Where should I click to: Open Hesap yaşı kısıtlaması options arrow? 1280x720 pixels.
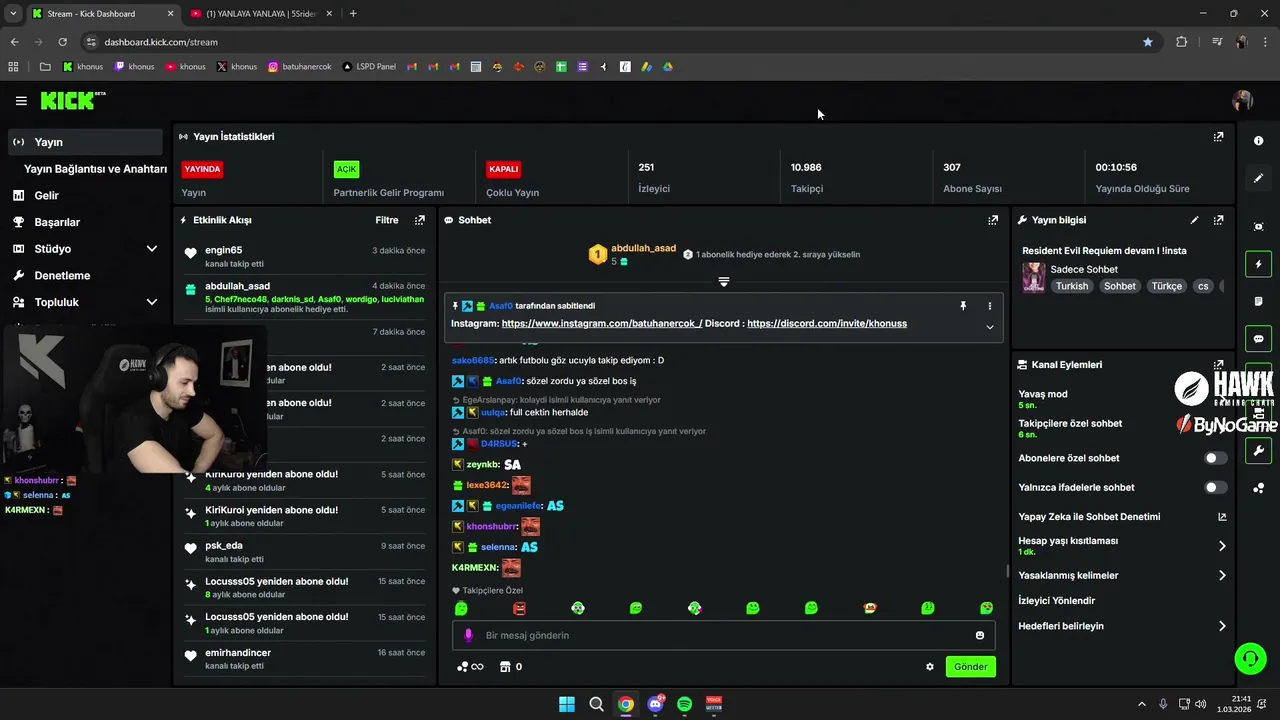coord(1222,546)
